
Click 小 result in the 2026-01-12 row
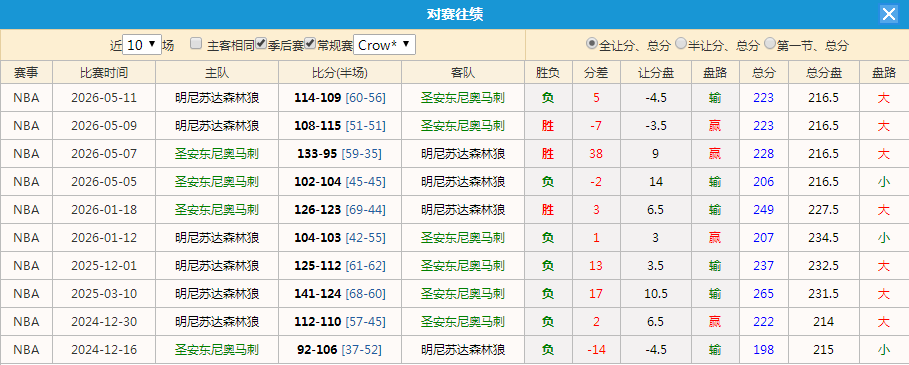coord(883,238)
